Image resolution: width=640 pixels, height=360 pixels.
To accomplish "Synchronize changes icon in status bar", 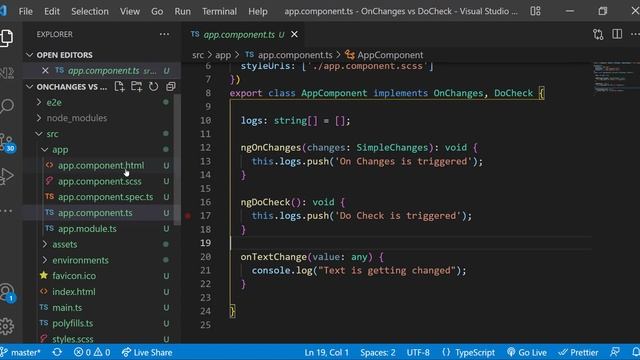I will click(57, 352).
